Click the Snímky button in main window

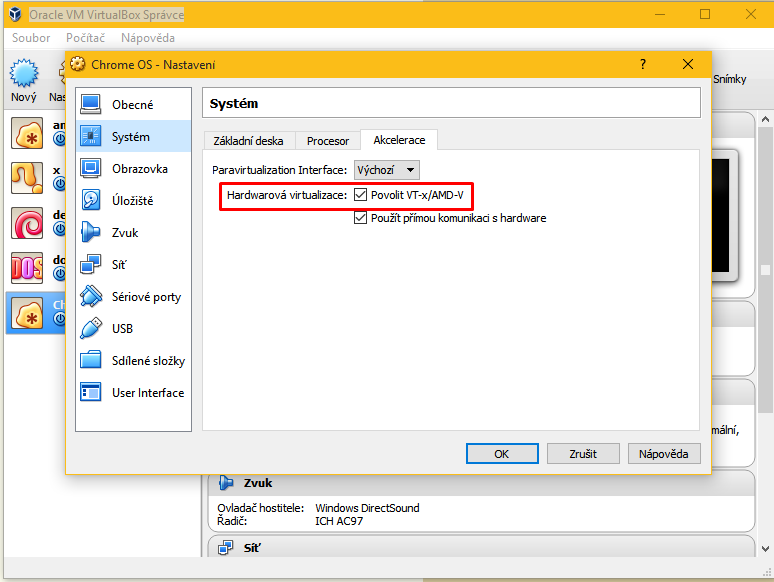coord(730,79)
